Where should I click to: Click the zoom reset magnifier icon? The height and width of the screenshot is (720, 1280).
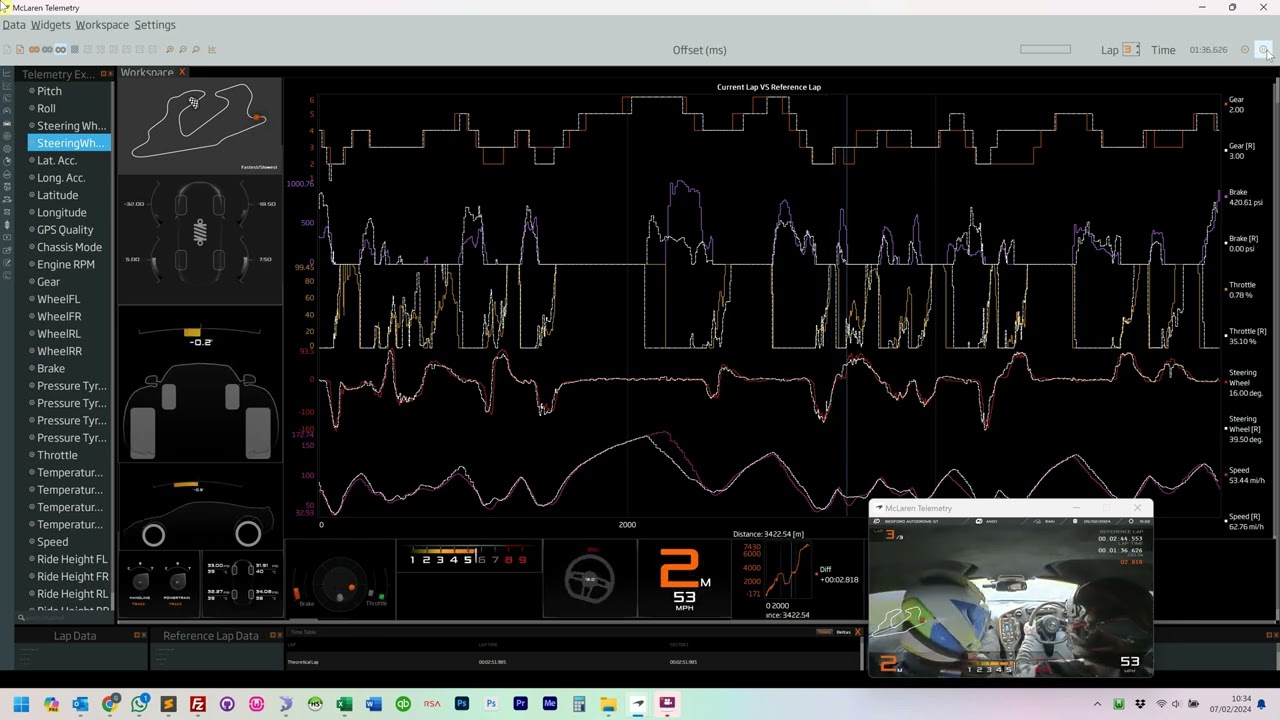pos(196,49)
